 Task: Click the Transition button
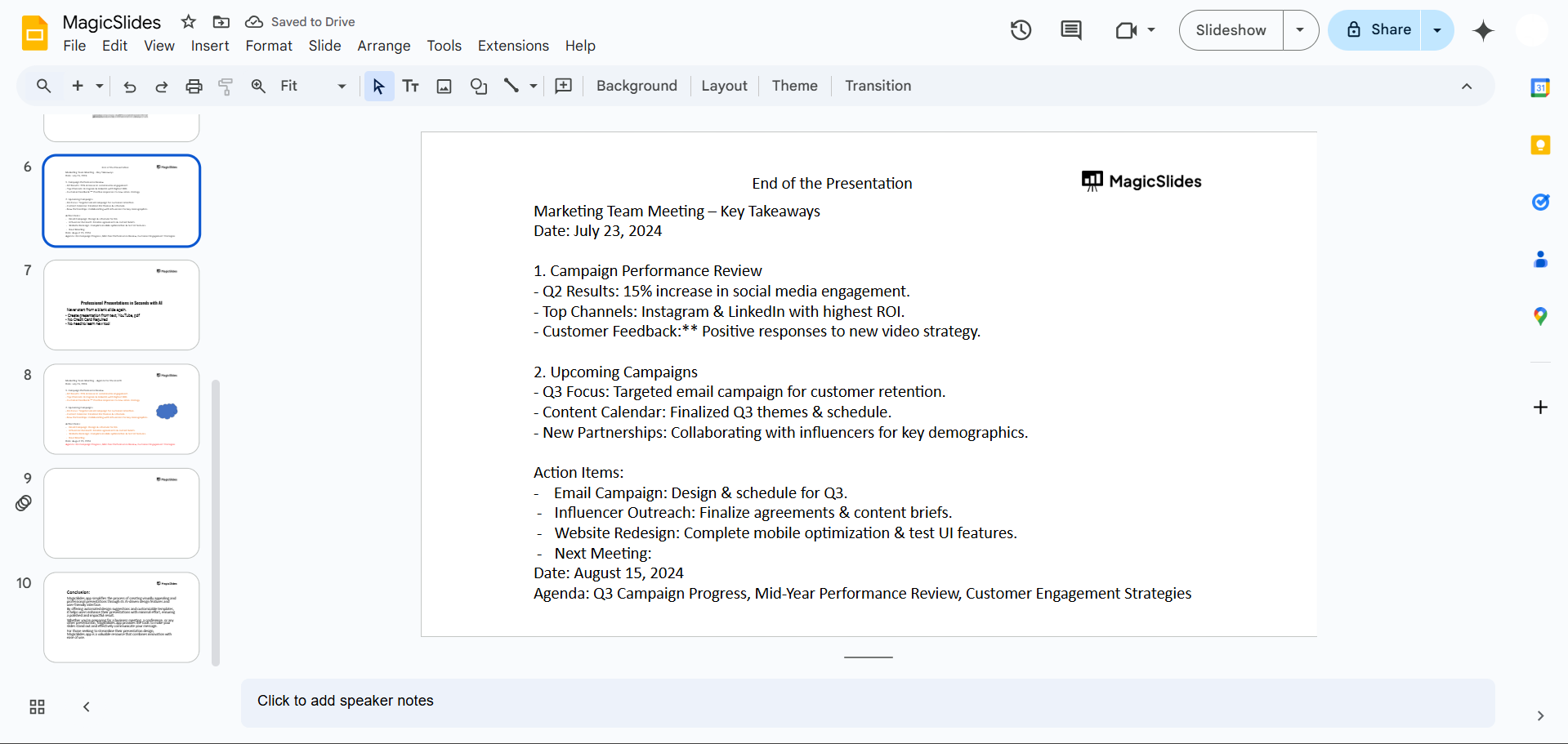tap(878, 87)
